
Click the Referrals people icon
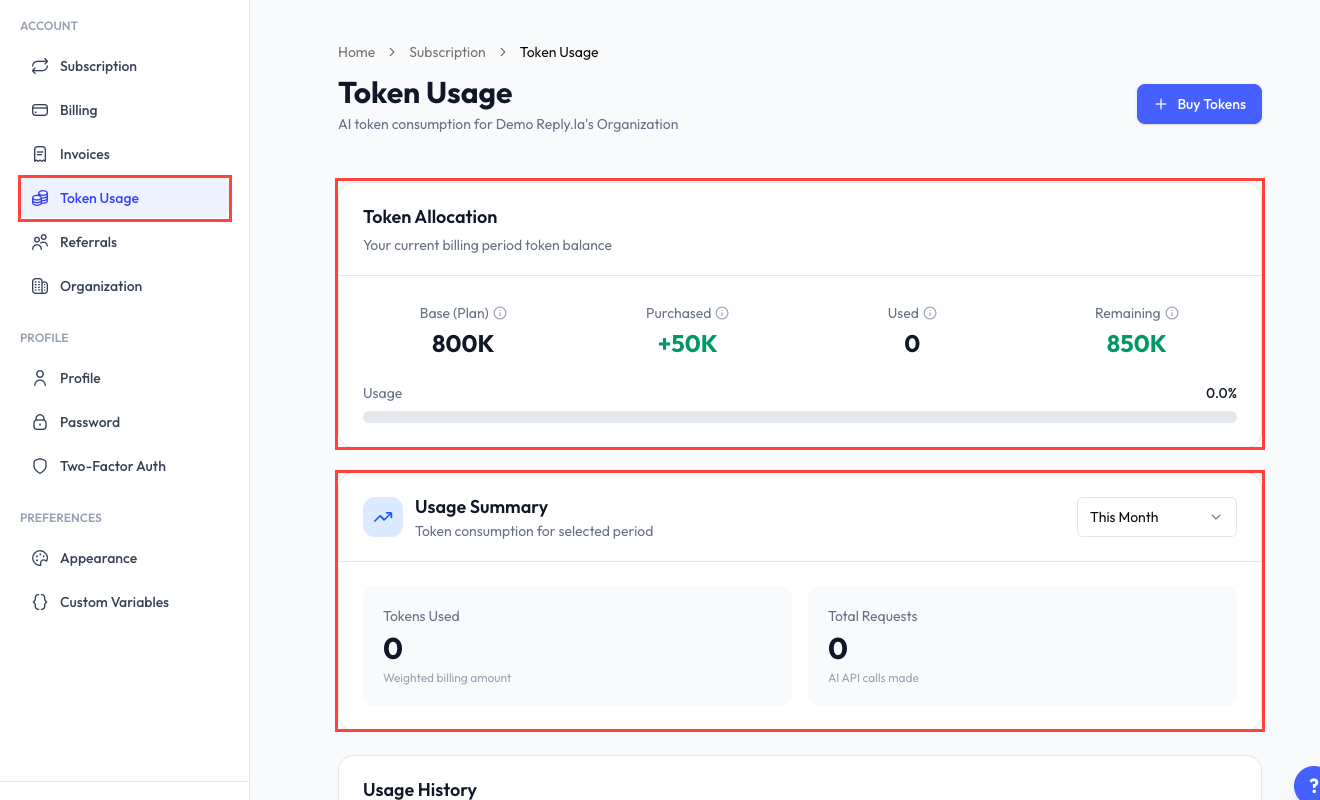[x=40, y=242]
